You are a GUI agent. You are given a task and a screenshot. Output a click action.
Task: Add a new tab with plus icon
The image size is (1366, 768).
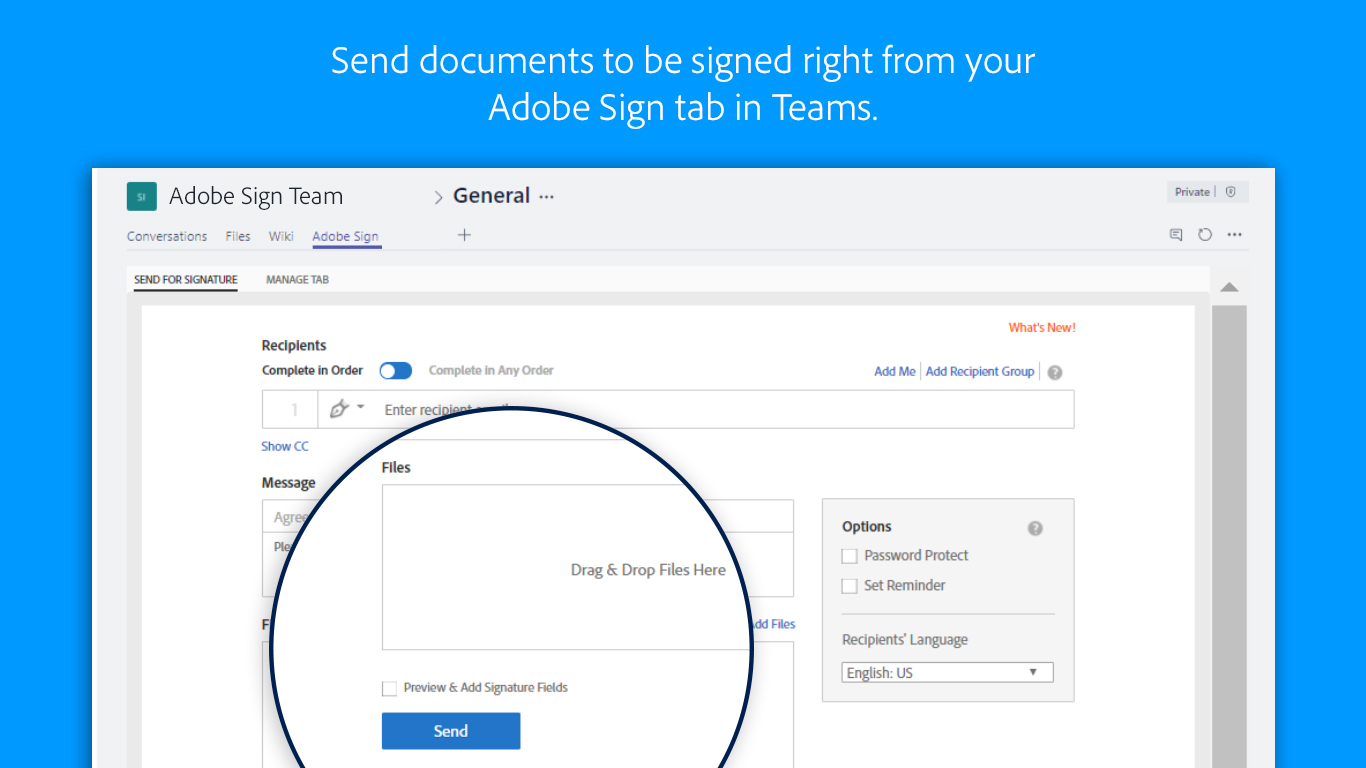(x=464, y=235)
